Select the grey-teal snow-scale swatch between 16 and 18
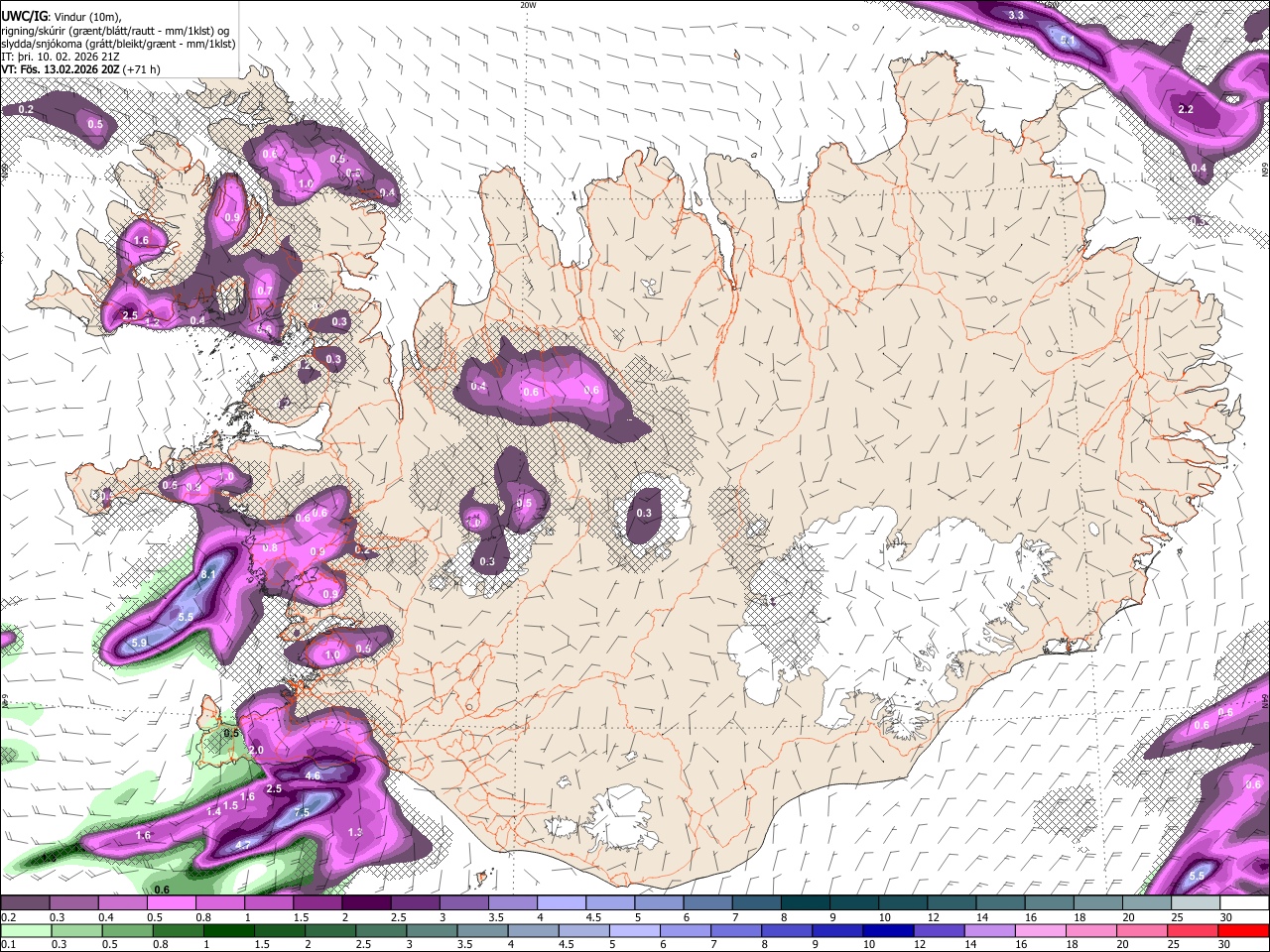 point(1050,903)
